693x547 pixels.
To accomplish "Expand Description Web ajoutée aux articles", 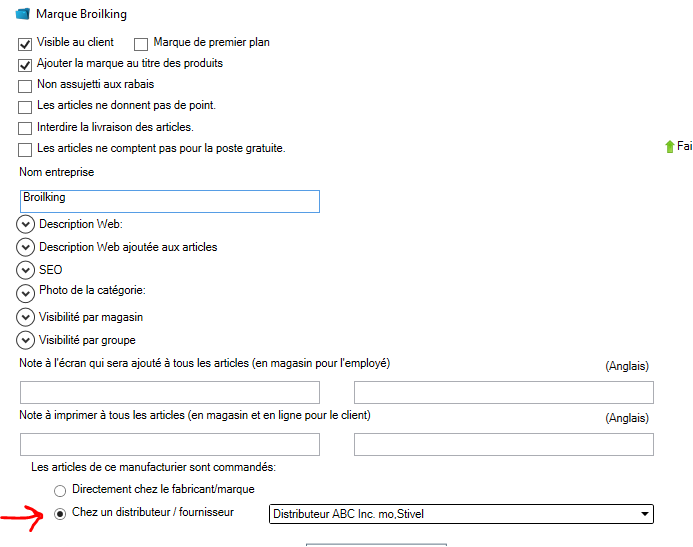I will (x=25, y=247).
